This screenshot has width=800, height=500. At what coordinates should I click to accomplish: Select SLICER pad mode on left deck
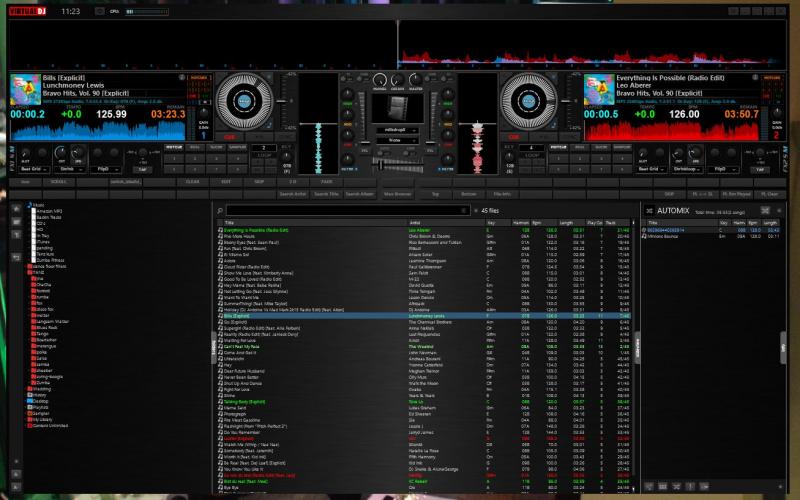click(x=216, y=147)
